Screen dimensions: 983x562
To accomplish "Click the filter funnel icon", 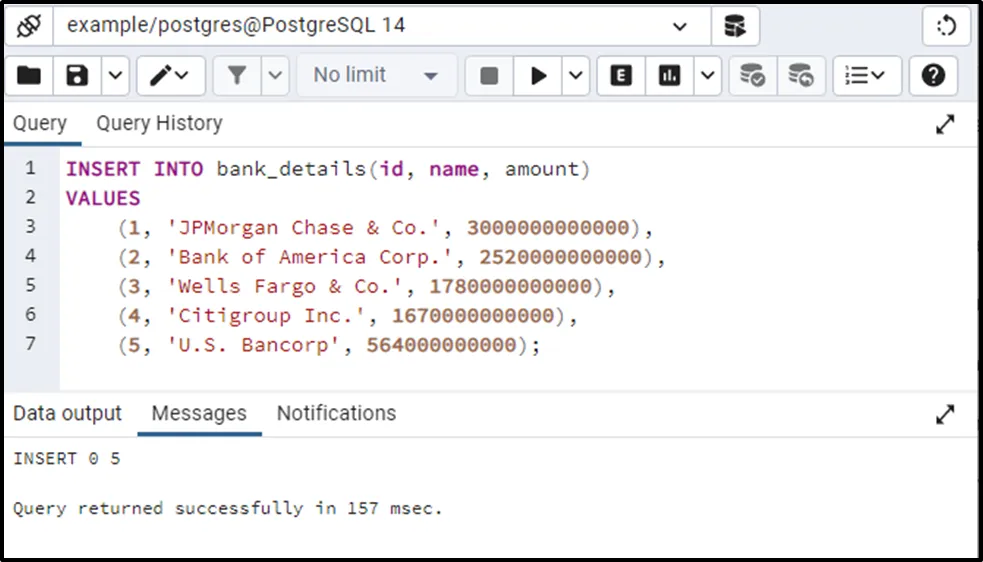I will click(x=237, y=76).
